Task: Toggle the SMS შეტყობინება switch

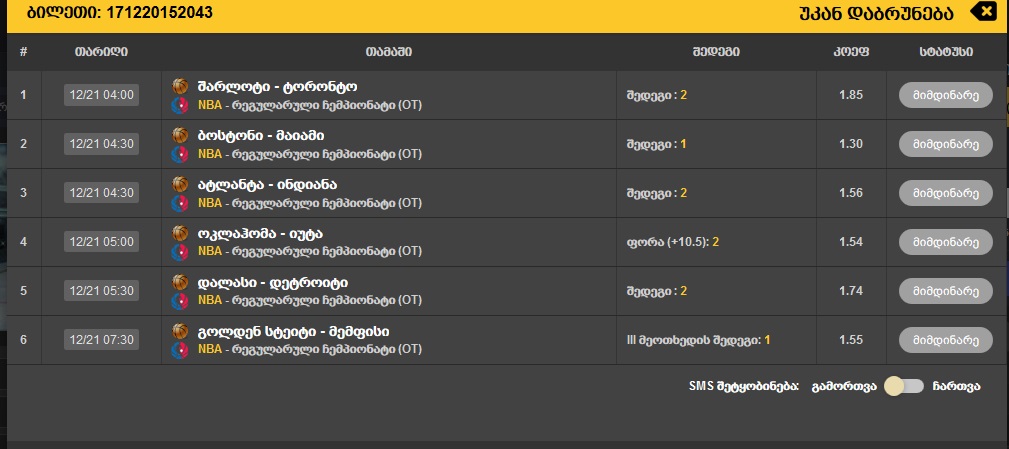Action: click(x=904, y=386)
